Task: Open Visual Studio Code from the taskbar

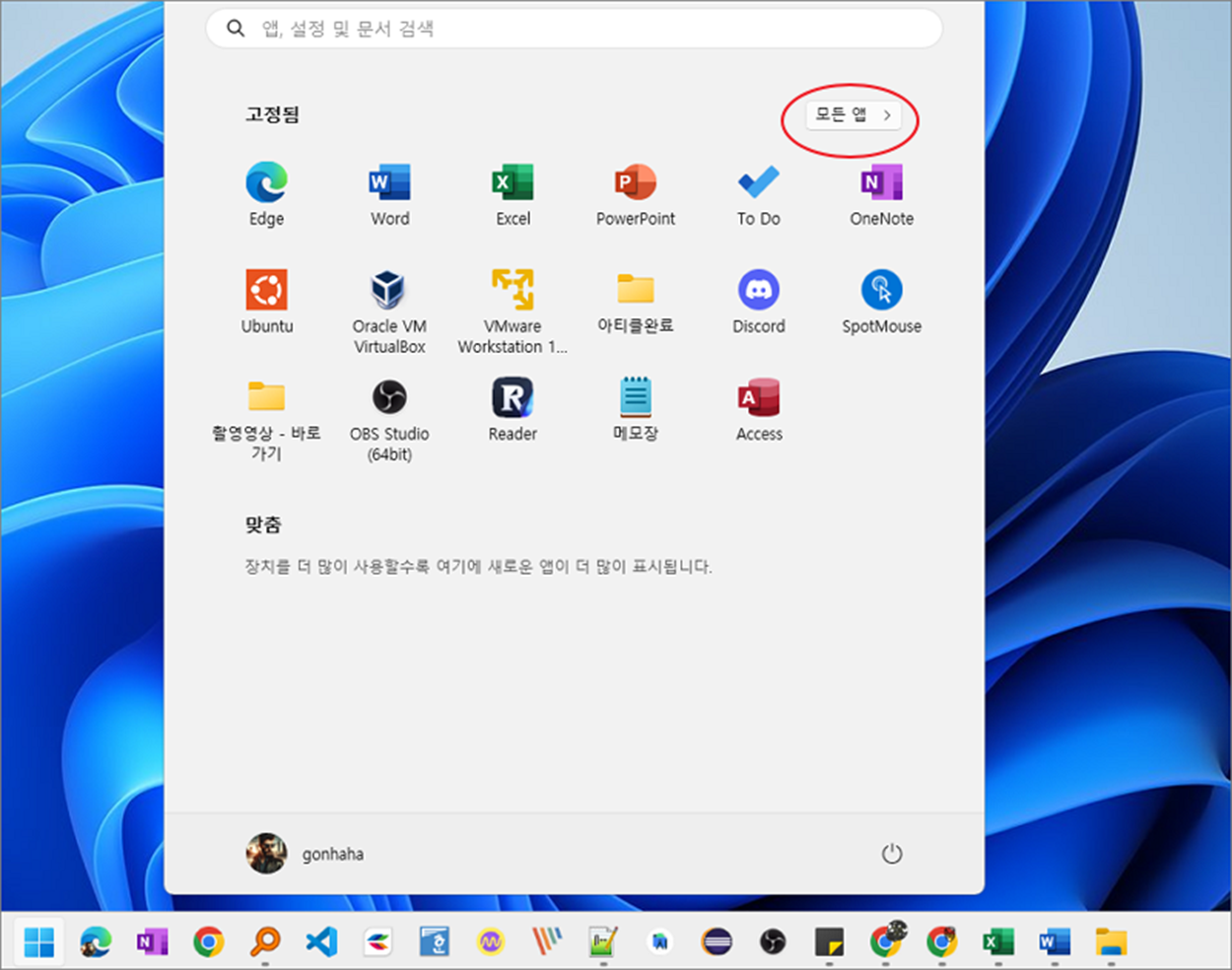Action: [x=321, y=942]
